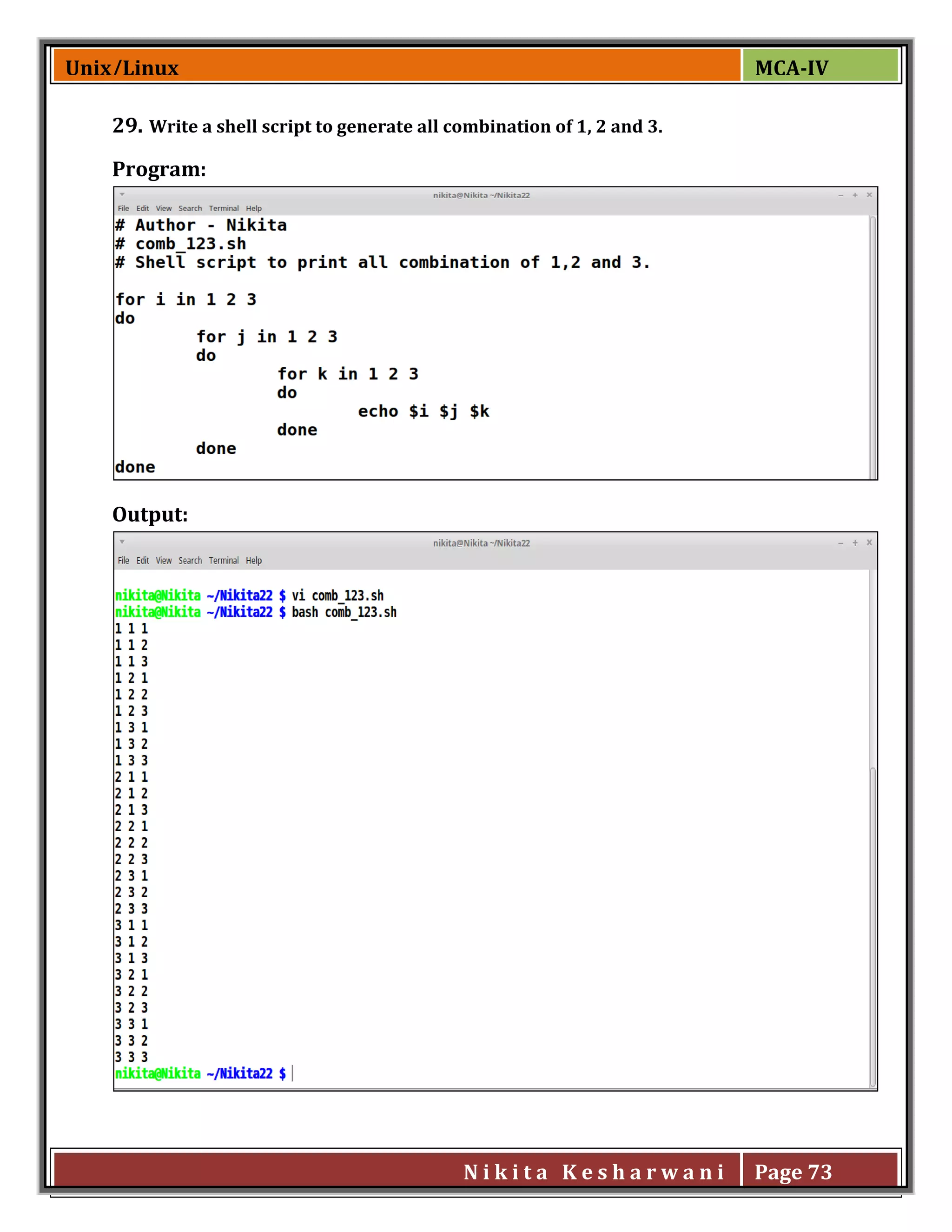Click the '# comb_123.sh' comment line
This screenshot has width=952, height=1232.
180,244
